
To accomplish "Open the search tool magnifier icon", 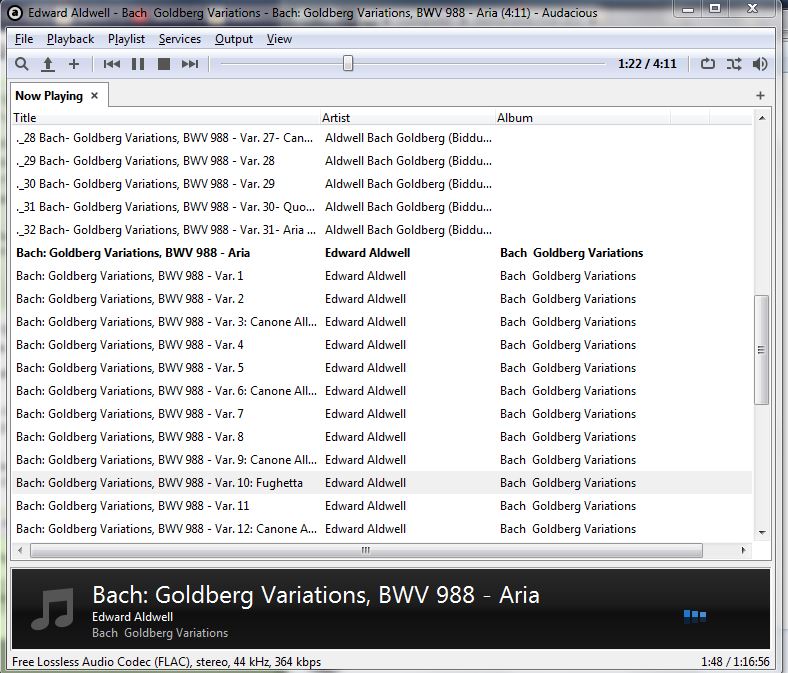I will pos(21,64).
